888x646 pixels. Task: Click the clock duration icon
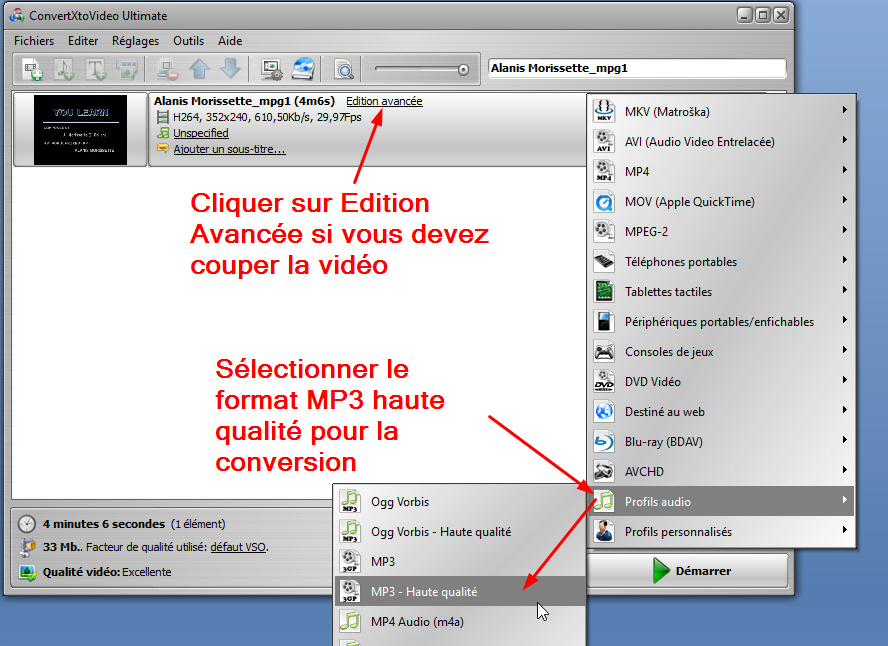(x=27, y=524)
